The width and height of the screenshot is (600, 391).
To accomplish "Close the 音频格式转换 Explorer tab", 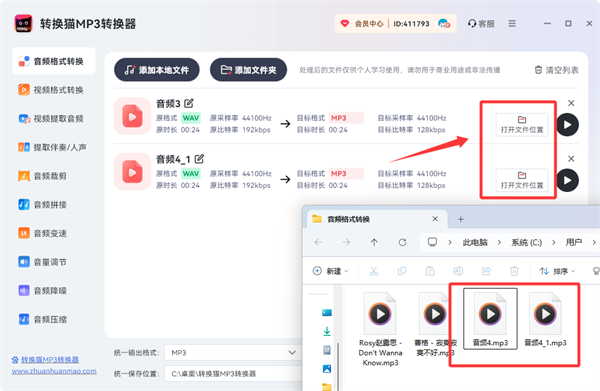I will 435,219.
